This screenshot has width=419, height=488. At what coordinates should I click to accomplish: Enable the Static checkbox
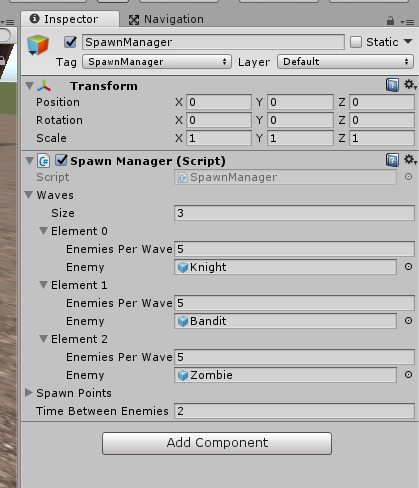(x=356, y=42)
